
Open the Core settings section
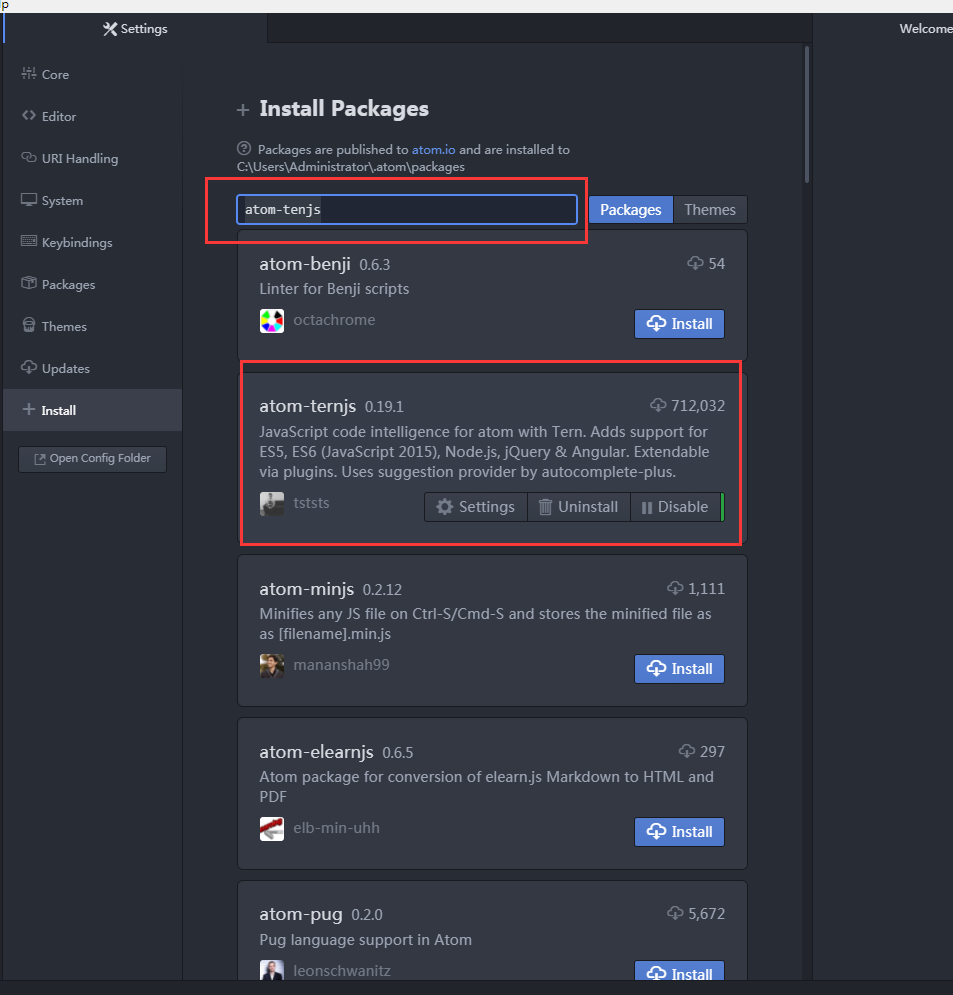[55, 74]
